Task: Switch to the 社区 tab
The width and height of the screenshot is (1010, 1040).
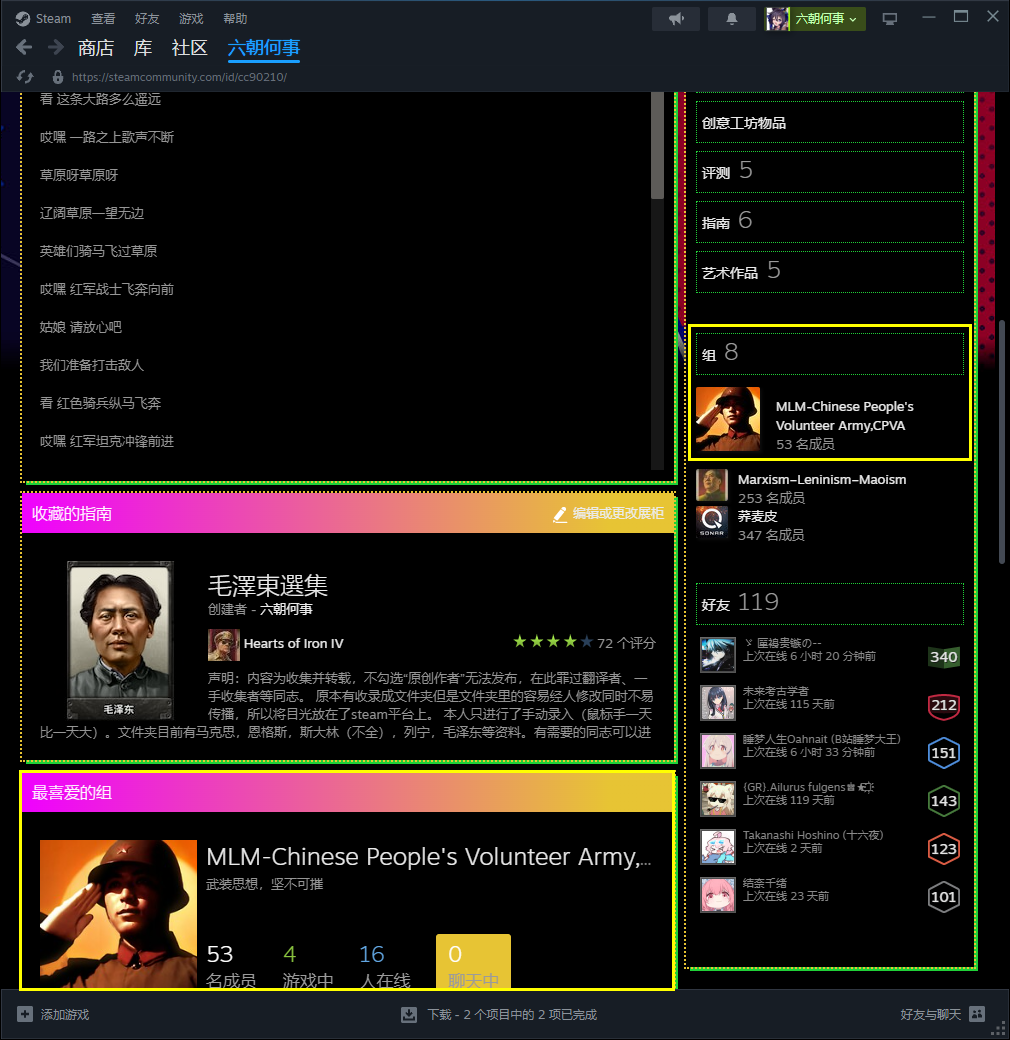Action: click(x=190, y=48)
